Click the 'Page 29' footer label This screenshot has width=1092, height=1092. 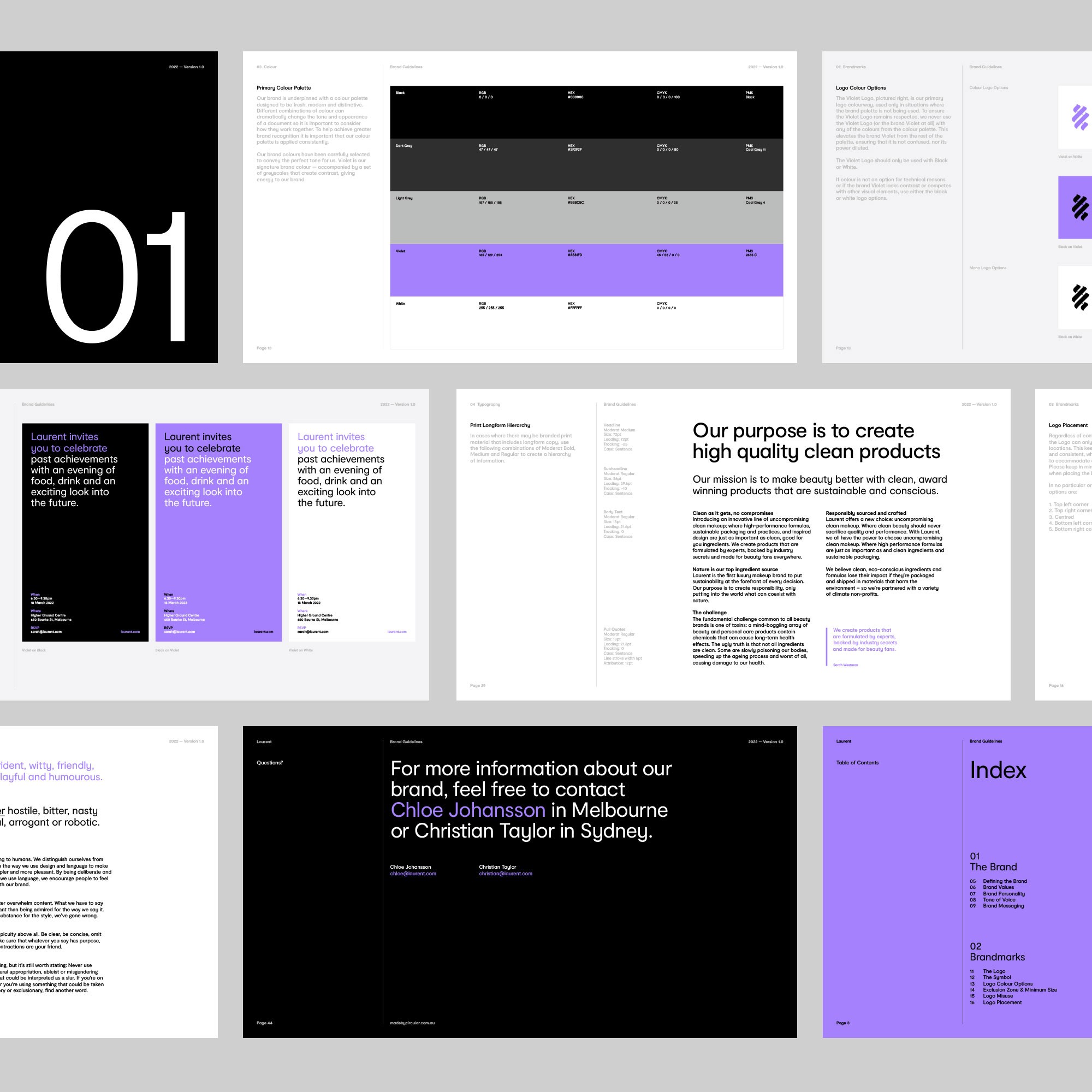478,685
